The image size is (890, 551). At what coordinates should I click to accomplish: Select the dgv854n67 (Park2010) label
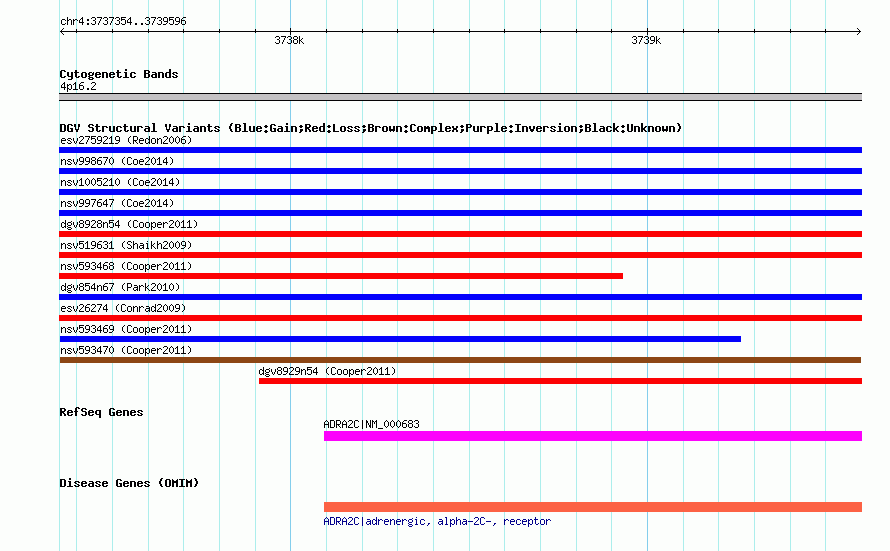pyautogui.click(x=120, y=287)
